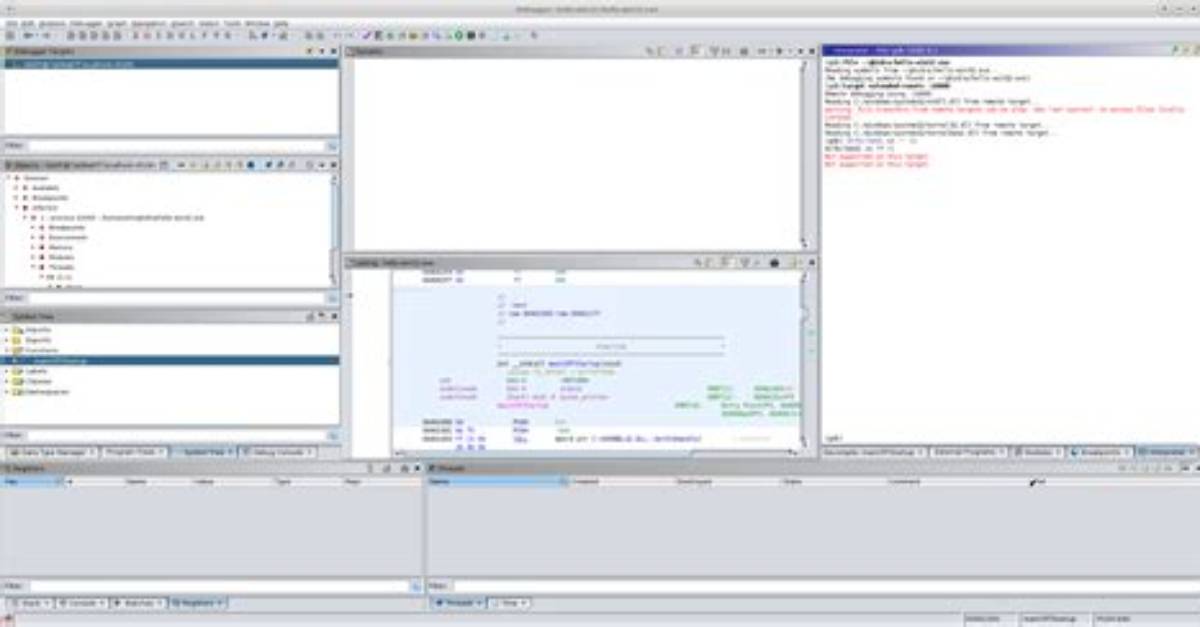Switch to the Debug Console tab
This screenshot has height=627, width=1200.
coord(277,452)
